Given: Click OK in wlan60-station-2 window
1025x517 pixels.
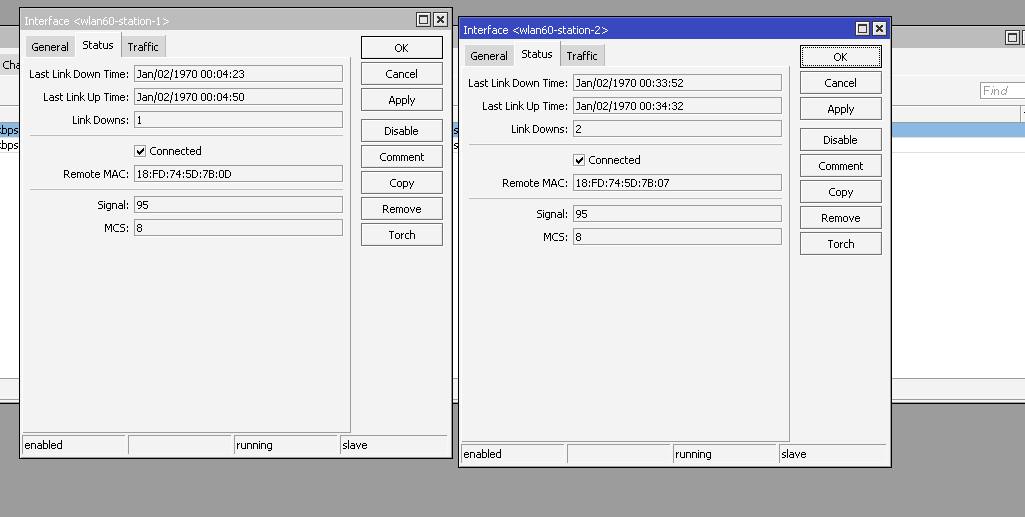Looking at the screenshot, I should (841, 57).
